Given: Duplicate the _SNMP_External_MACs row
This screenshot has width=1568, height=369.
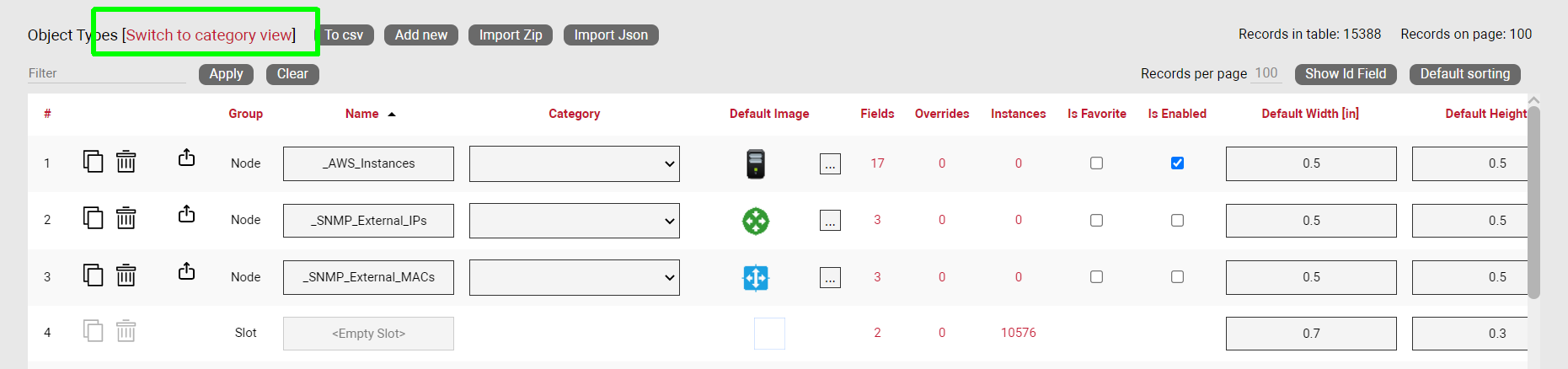Looking at the screenshot, I should pos(93,275).
